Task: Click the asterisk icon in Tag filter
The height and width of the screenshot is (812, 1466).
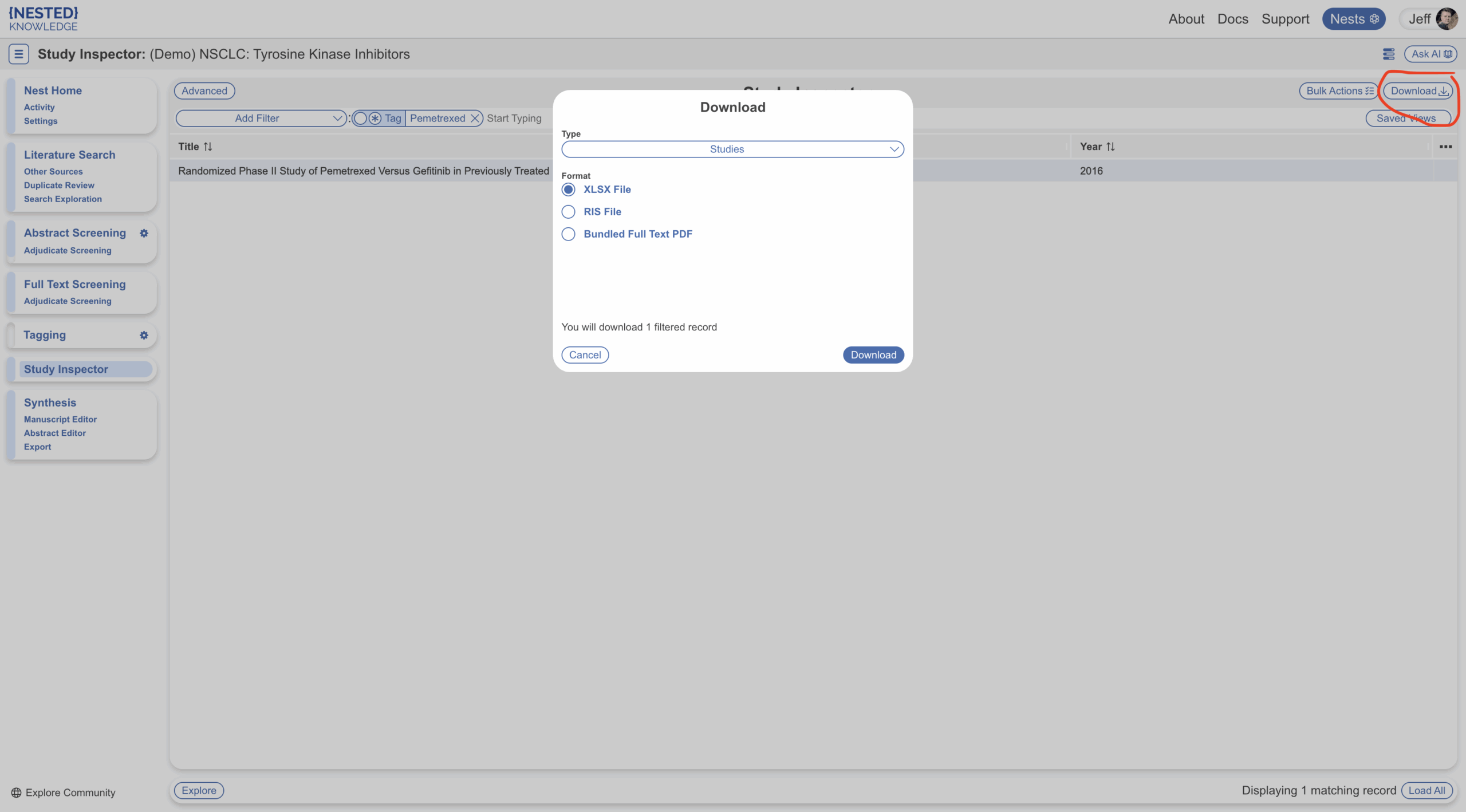Action: click(x=375, y=119)
